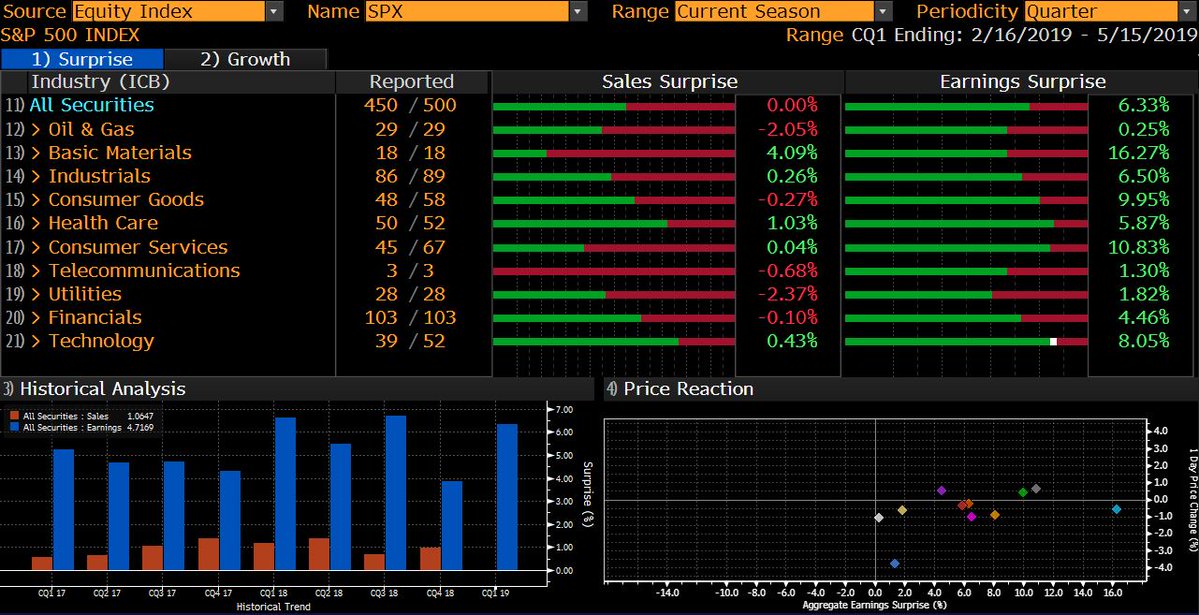The width and height of the screenshot is (1199, 615).
Task: Expand the Technology row chevron
Action: [x=36, y=341]
